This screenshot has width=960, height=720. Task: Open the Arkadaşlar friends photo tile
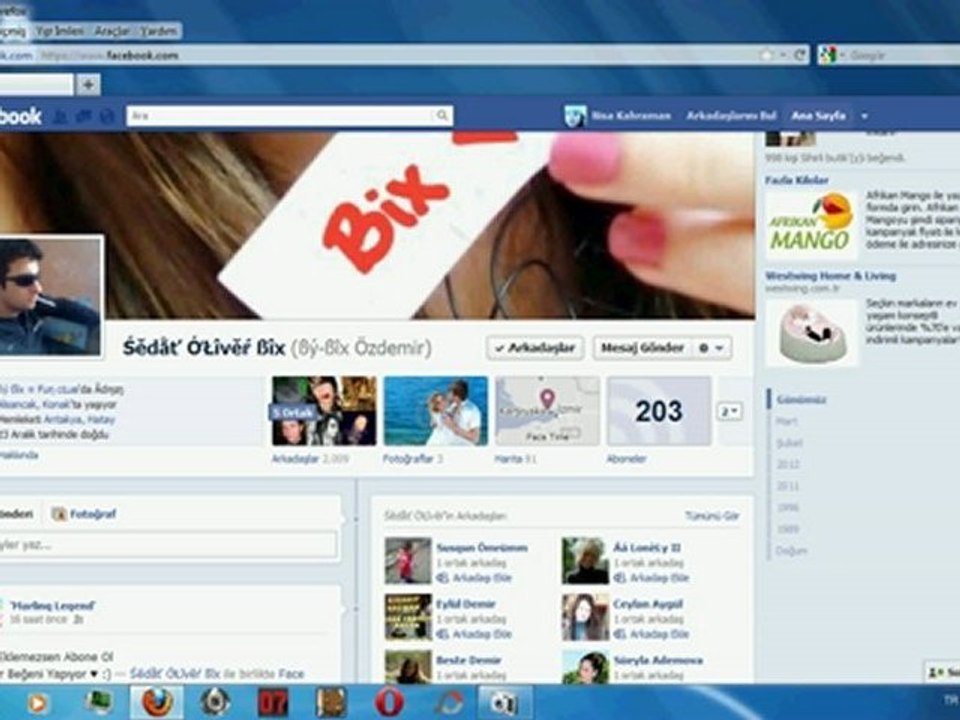[324, 411]
